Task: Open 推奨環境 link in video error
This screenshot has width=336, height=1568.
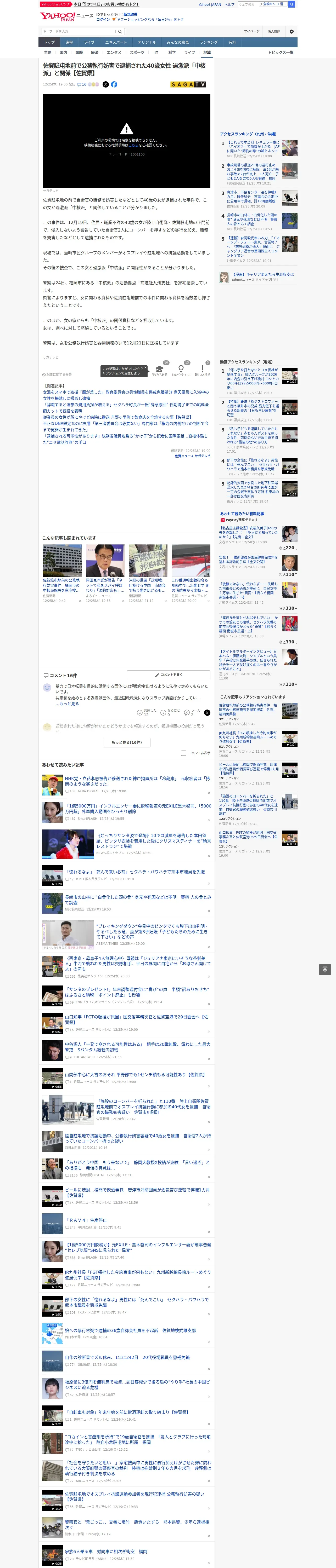Action: click(x=133, y=146)
